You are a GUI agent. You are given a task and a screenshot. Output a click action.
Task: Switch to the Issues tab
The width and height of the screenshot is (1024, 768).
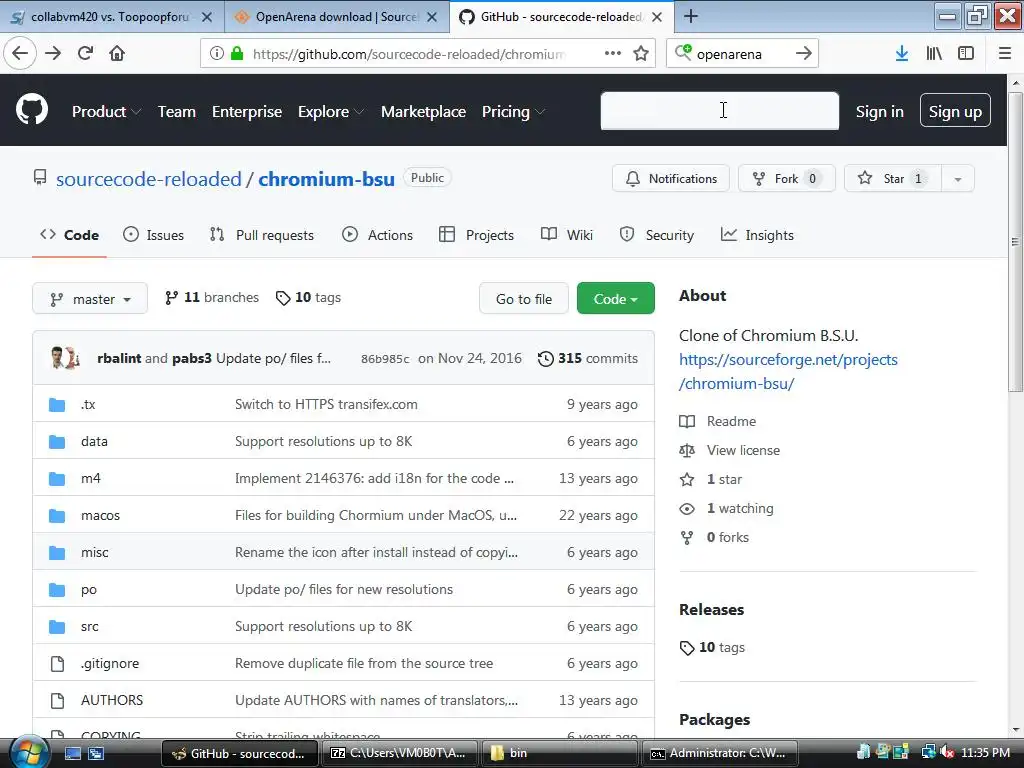coord(153,235)
